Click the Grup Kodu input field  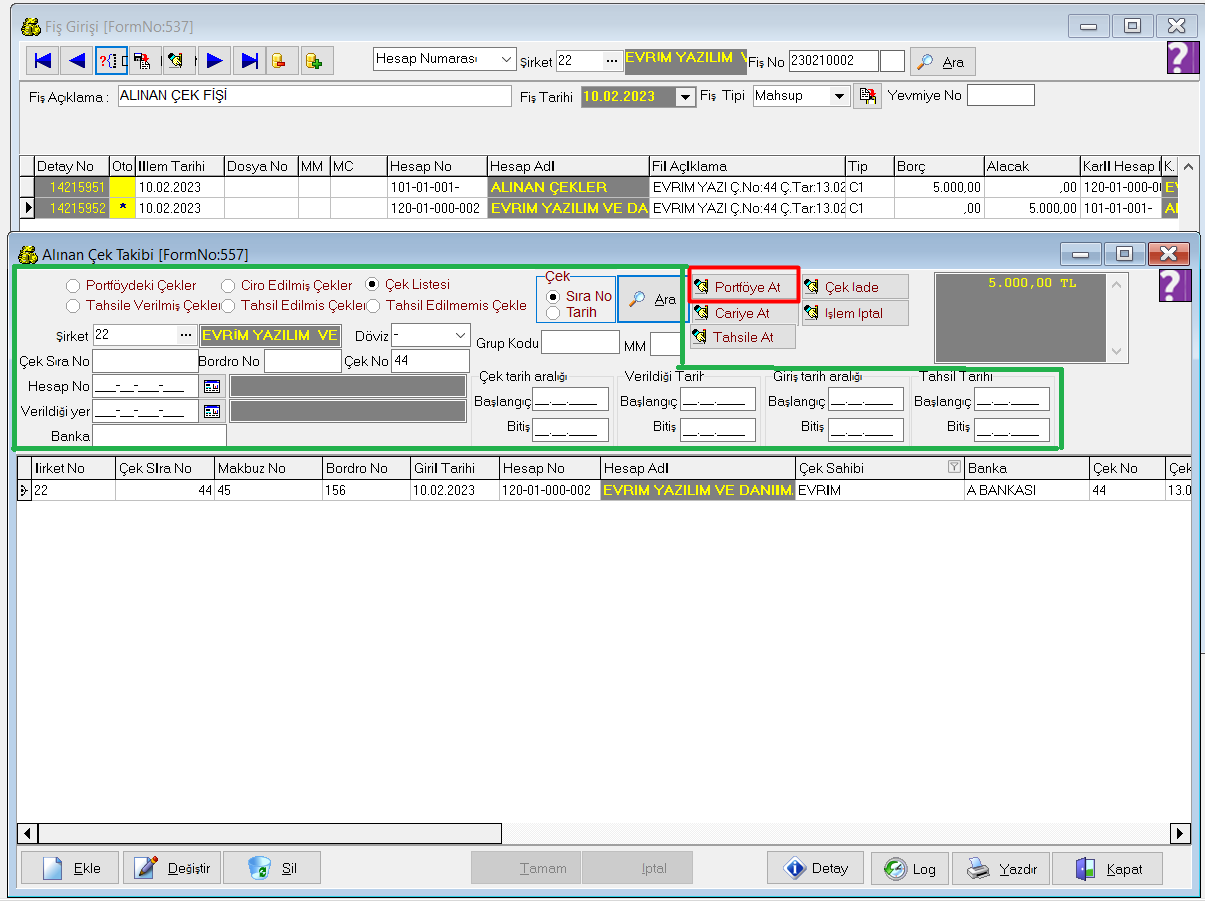(581, 343)
